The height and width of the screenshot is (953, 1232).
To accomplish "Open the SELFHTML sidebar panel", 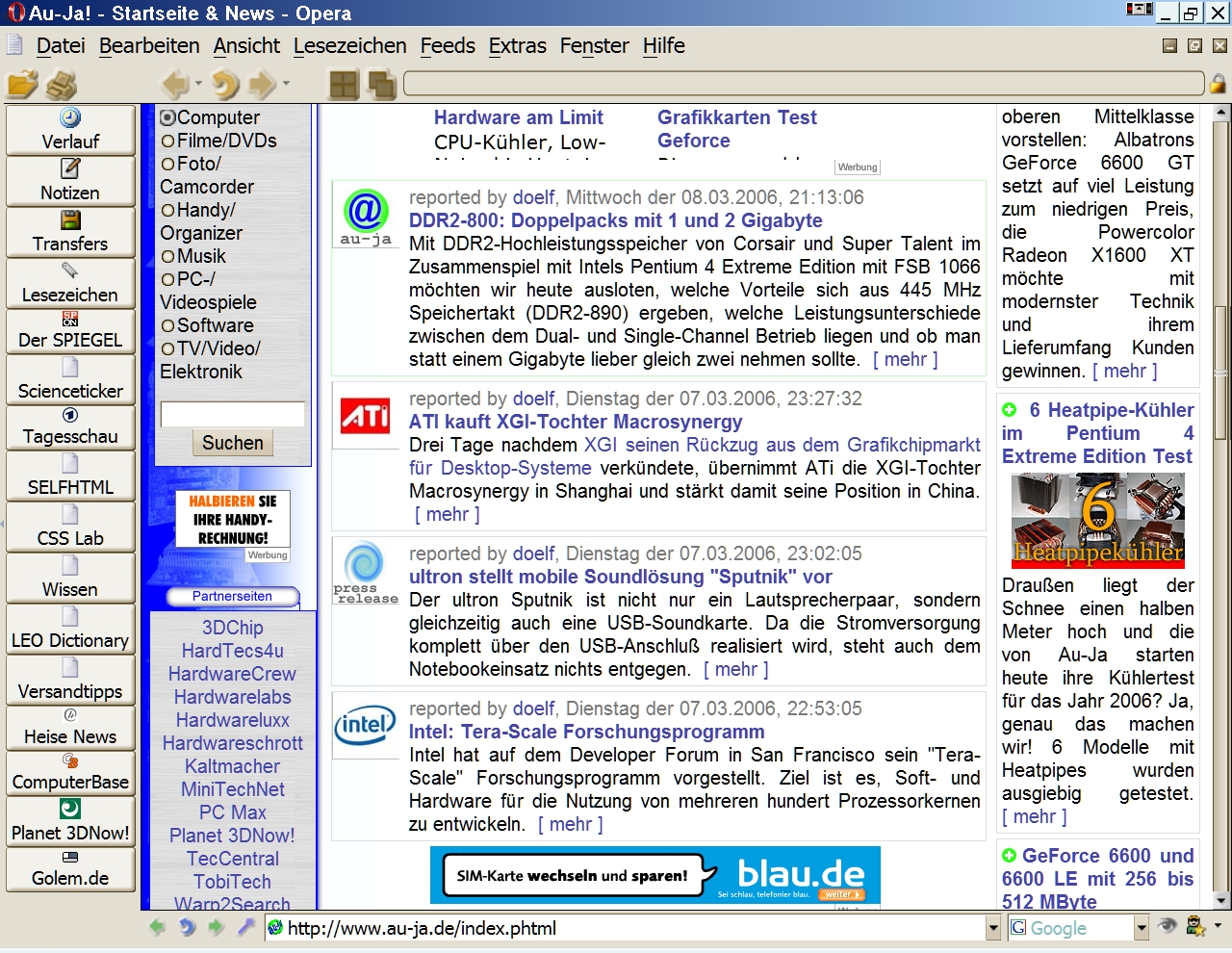I will pyautogui.click(x=70, y=476).
